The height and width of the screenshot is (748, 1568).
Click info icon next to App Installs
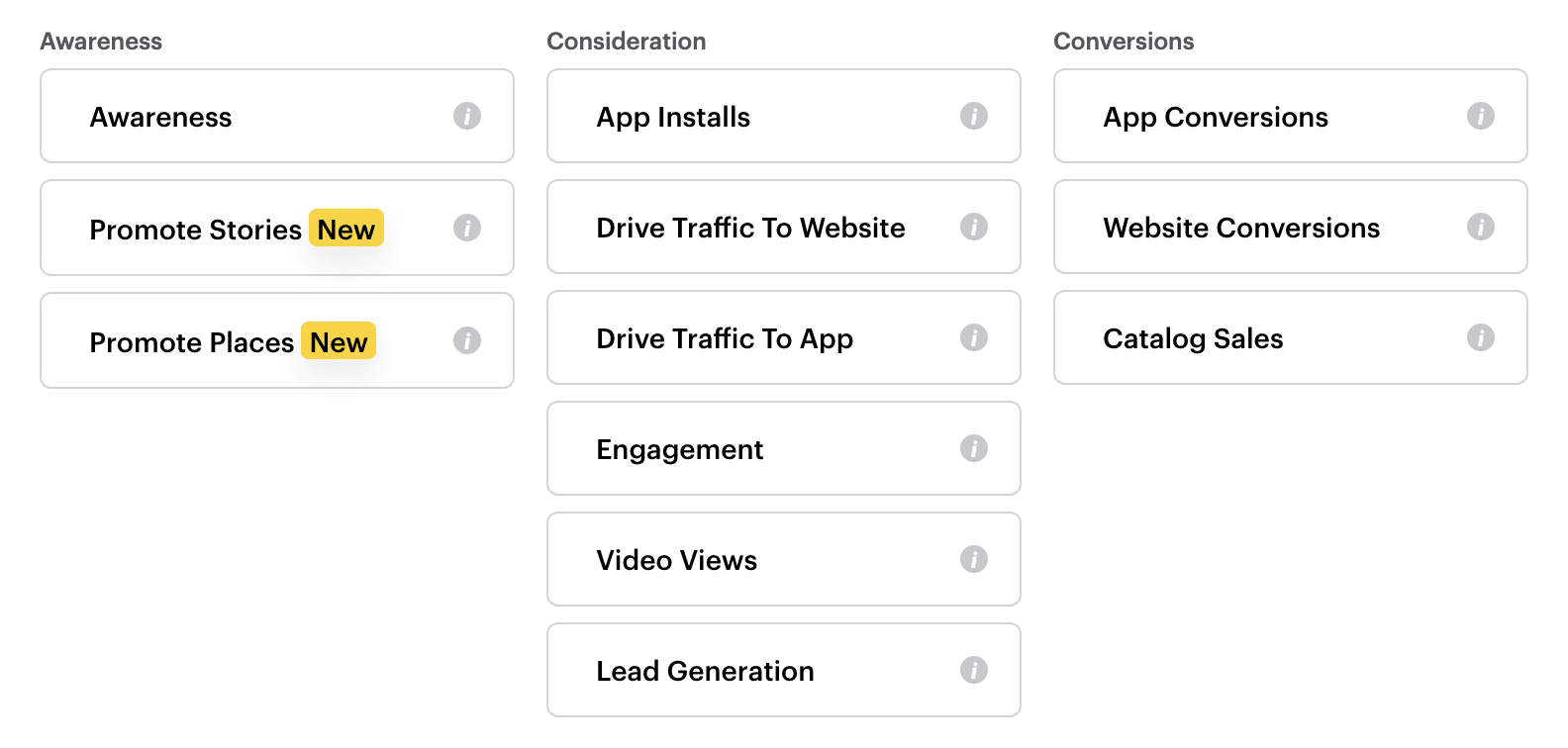click(x=974, y=116)
